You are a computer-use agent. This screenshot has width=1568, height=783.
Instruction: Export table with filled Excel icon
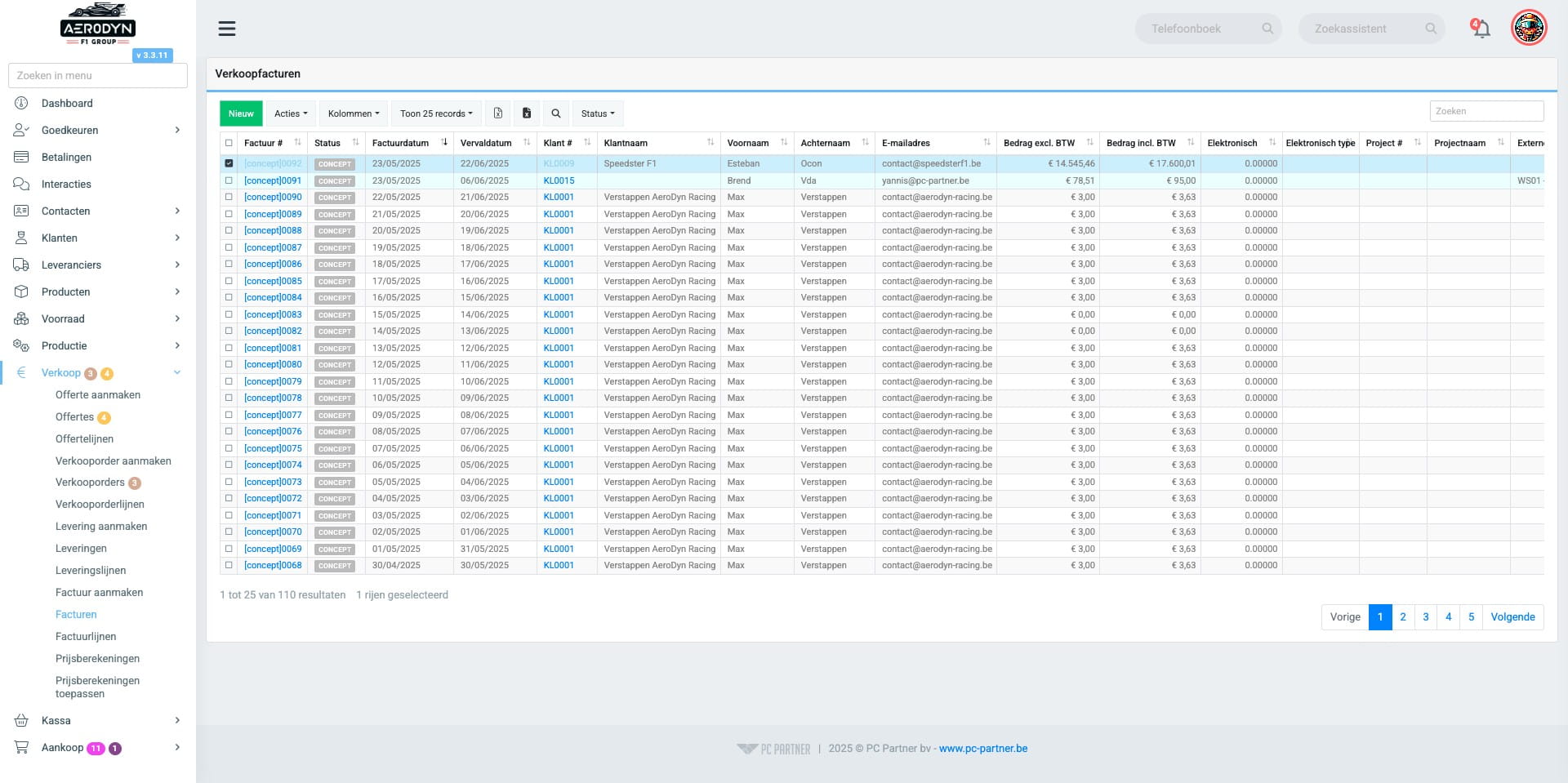(x=527, y=113)
